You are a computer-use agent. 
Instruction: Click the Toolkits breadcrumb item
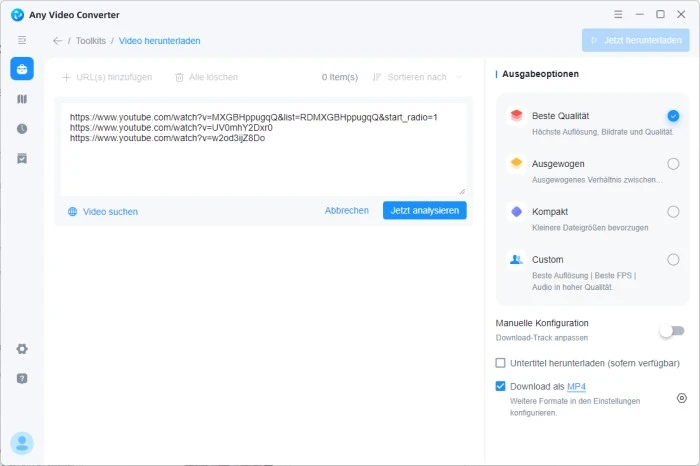[x=91, y=41]
